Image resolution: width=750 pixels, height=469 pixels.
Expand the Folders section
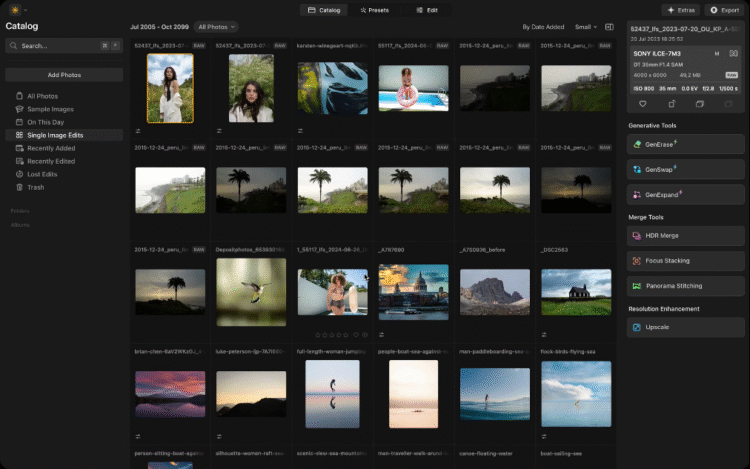click(20, 211)
